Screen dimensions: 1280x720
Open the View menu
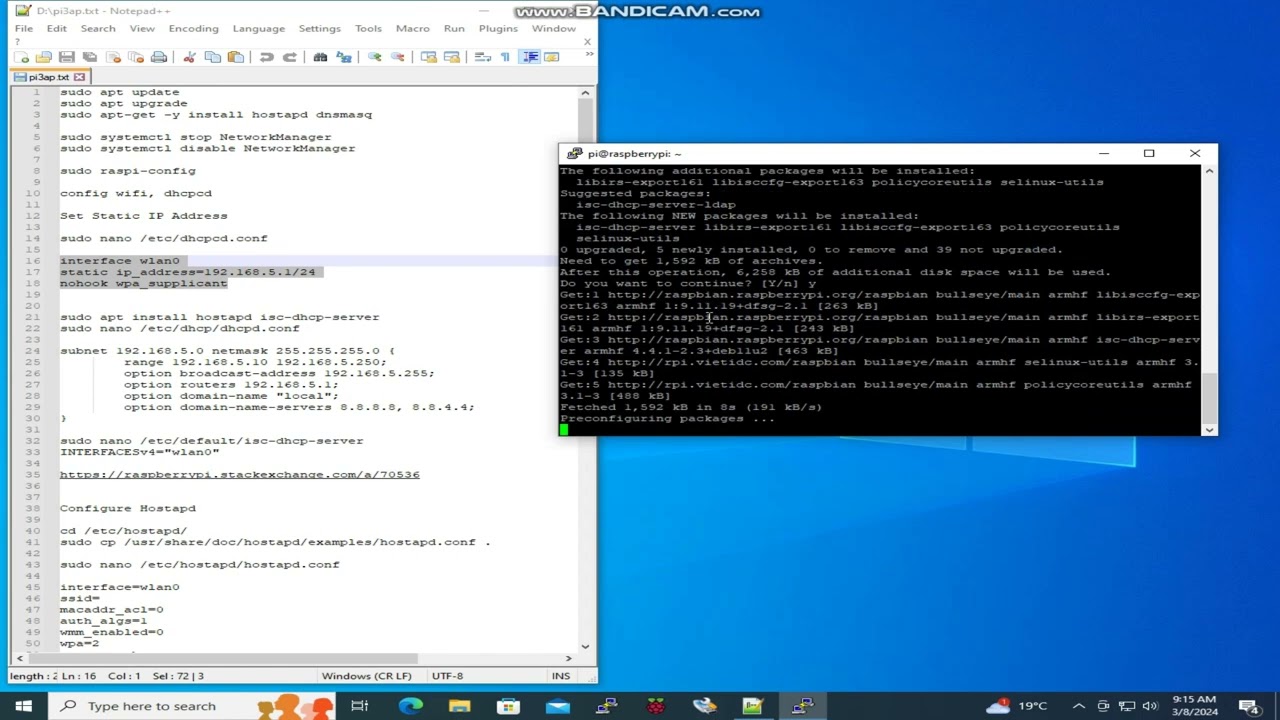click(x=142, y=28)
